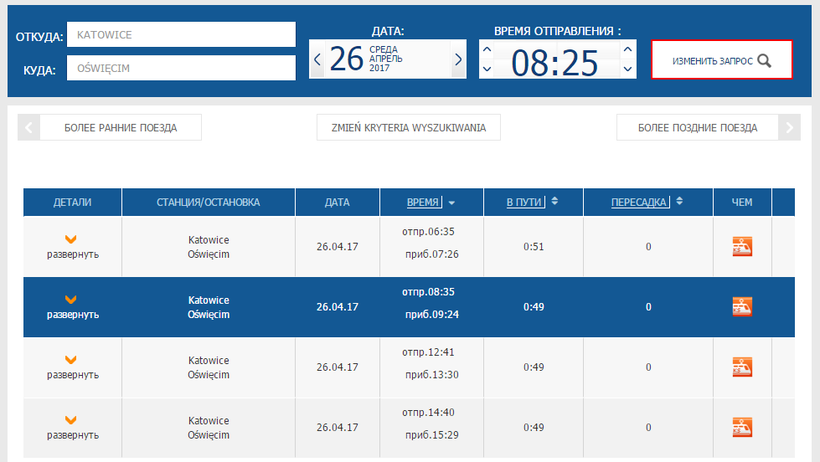Click train icon for the 12:41 departure
The height and width of the screenshot is (462, 820).
point(742,367)
